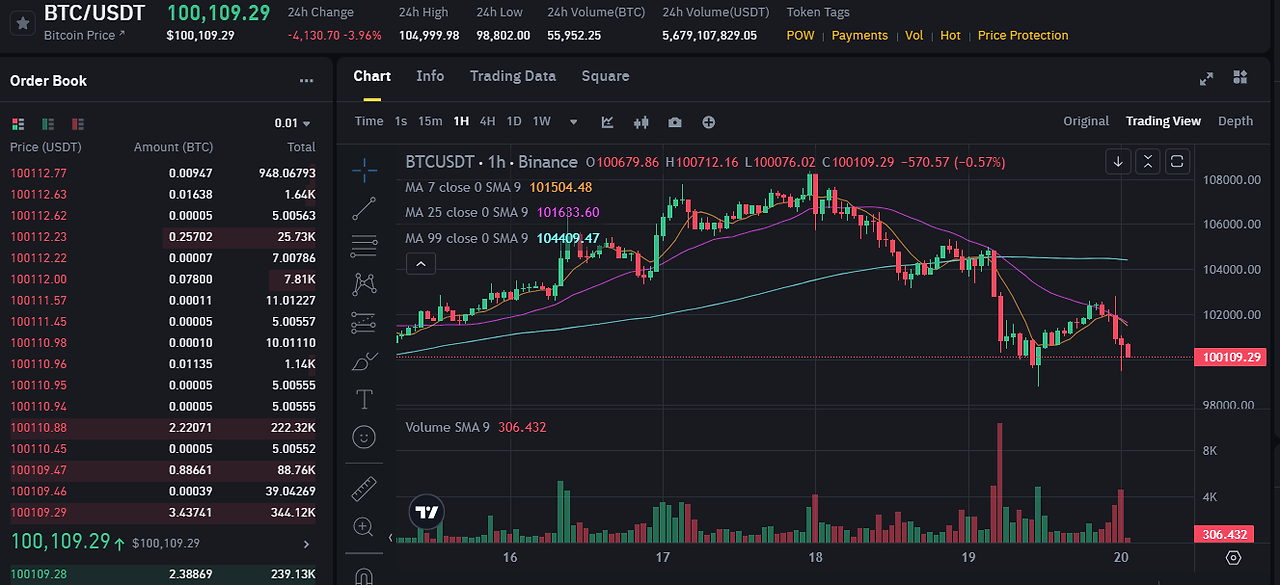This screenshot has width=1280, height=585.
Task: Open the Fibonacci retracement tools
Action: point(364,245)
